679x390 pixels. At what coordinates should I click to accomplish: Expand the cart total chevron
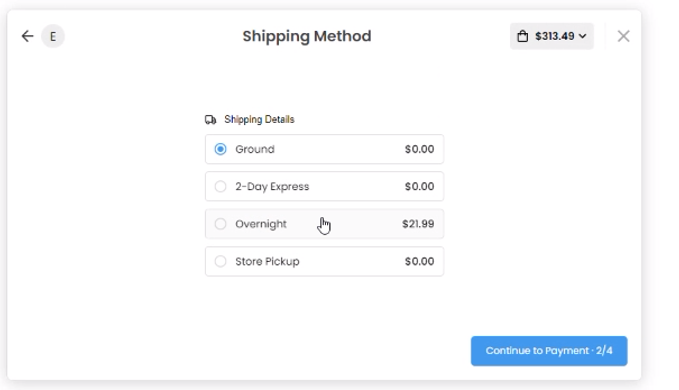click(583, 36)
